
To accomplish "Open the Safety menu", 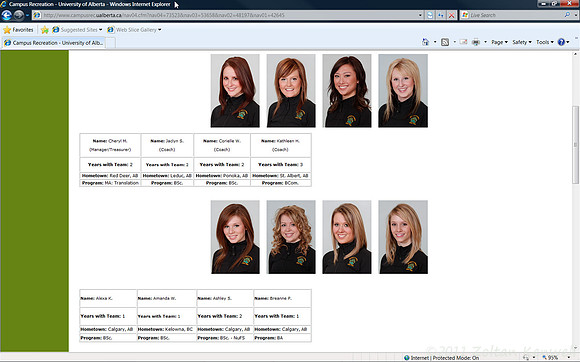I will point(522,42).
